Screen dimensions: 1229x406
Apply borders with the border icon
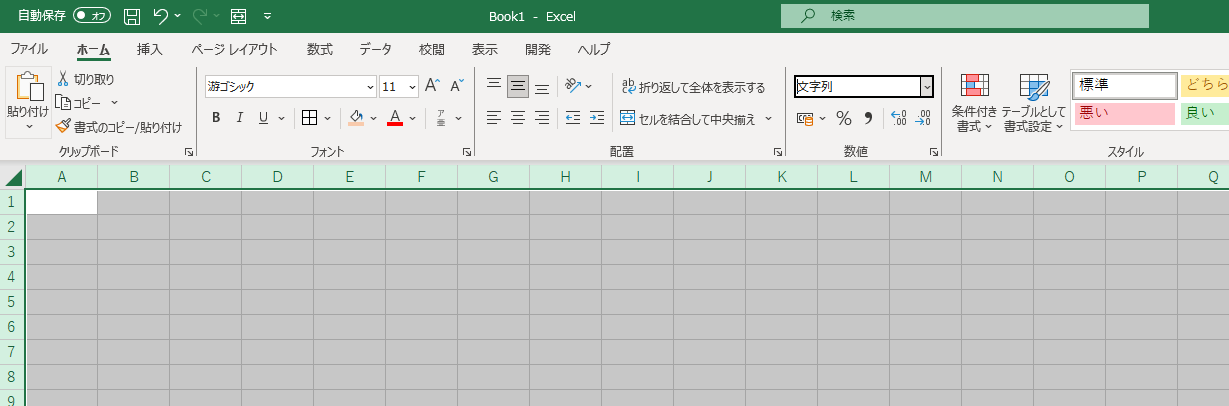(x=309, y=118)
